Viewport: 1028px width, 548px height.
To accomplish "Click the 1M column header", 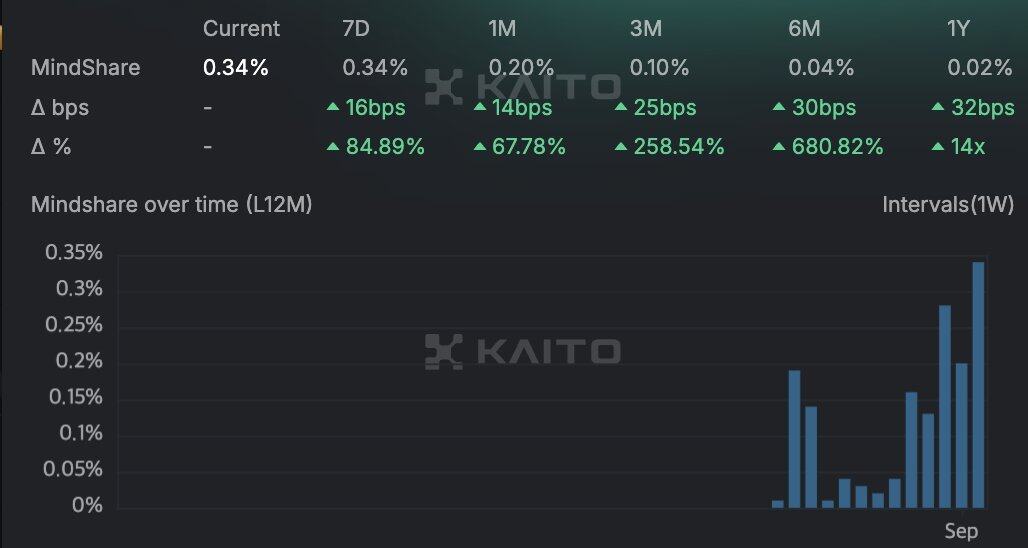I will pos(502,29).
